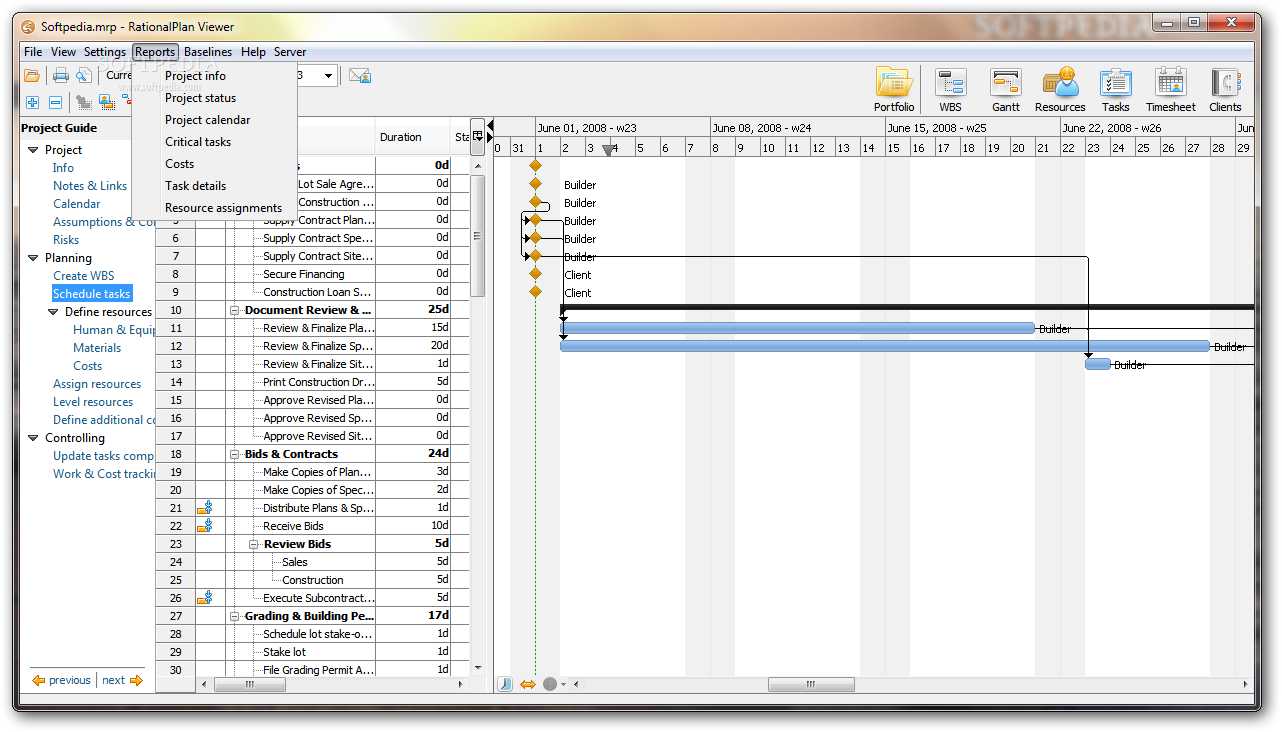Collapse the Project section in Project Guide
This screenshot has width=1282, height=732.
[33, 150]
